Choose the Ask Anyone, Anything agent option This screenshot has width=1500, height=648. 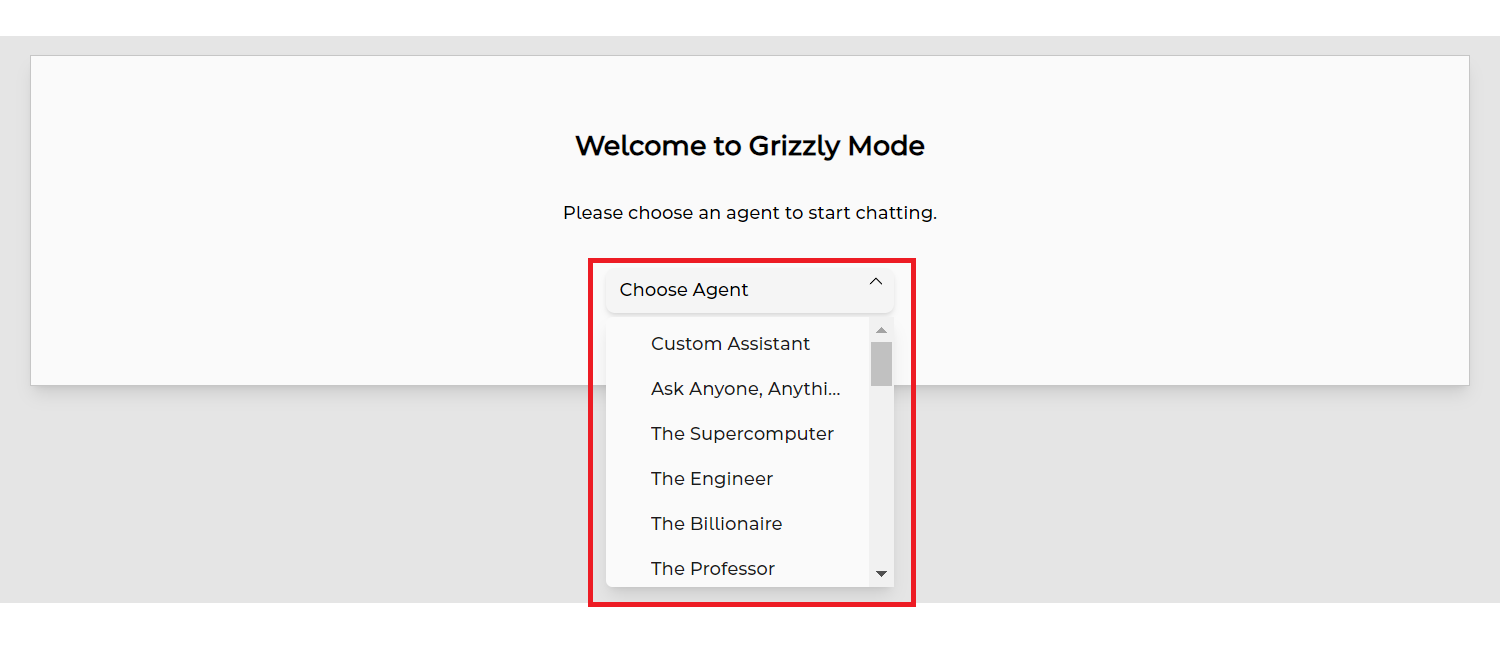pyautogui.click(x=745, y=389)
